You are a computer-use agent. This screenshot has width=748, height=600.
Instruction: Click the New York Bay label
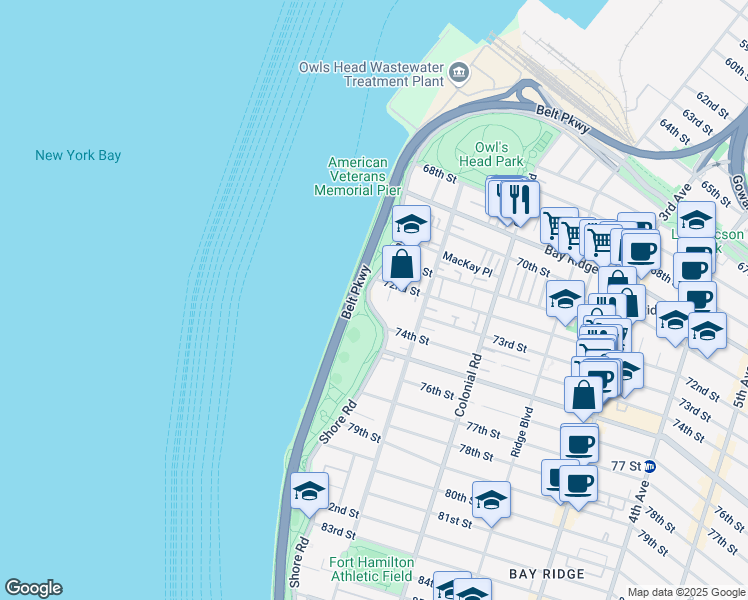pyautogui.click(x=78, y=155)
